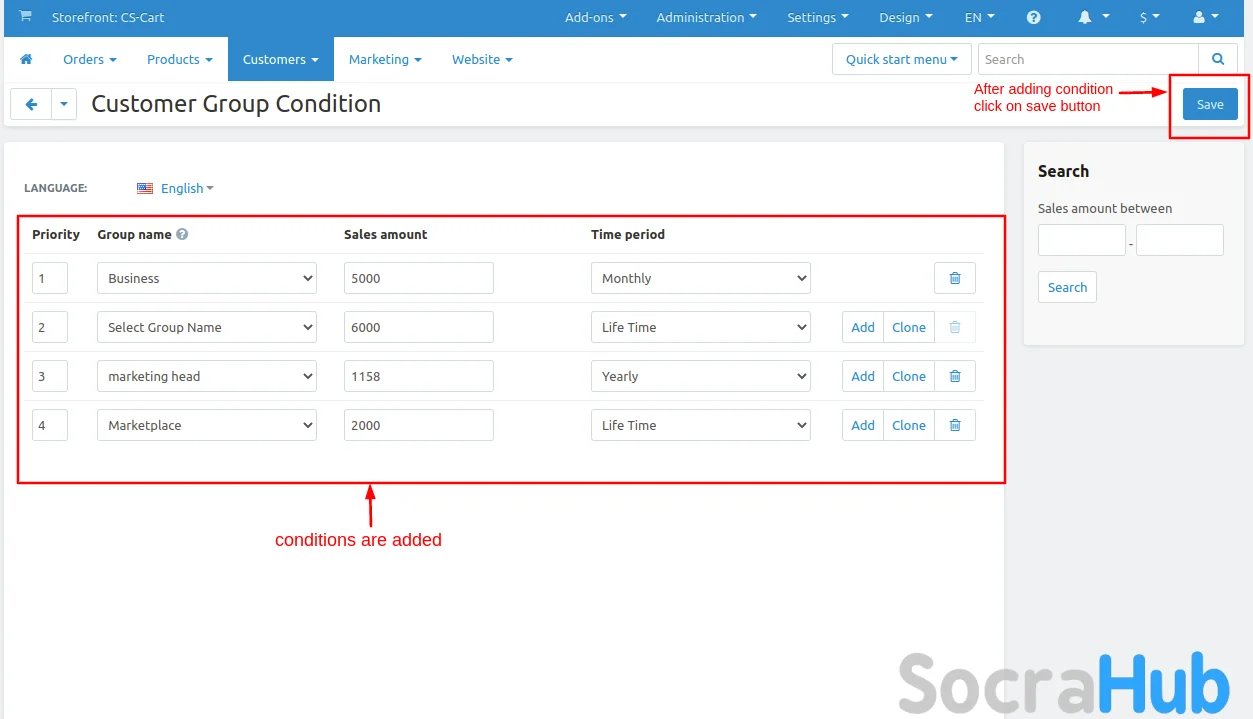1253x719 pixels.
Task: Open the Quick start menu dropdown
Action: pyautogui.click(x=901, y=60)
